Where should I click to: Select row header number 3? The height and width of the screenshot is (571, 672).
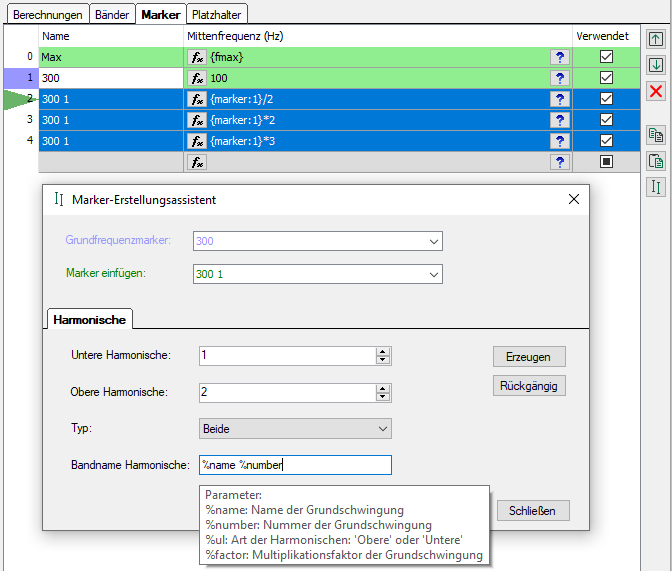(21, 120)
